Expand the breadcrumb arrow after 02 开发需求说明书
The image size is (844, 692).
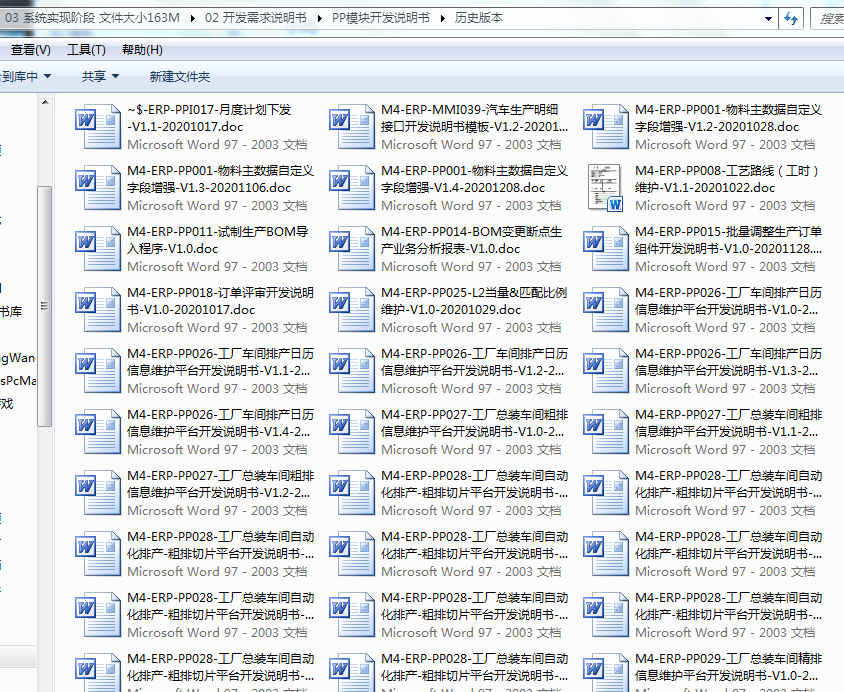tap(319, 18)
